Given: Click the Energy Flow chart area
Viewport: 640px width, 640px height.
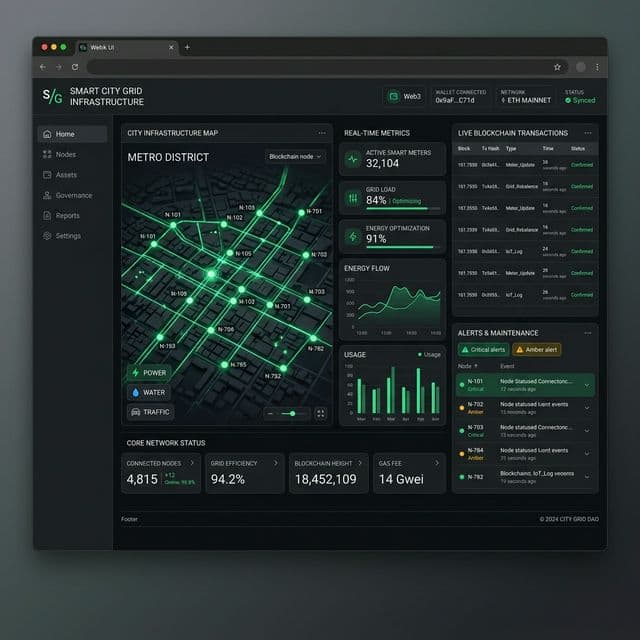Looking at the screenshot, I should [397, 304].
